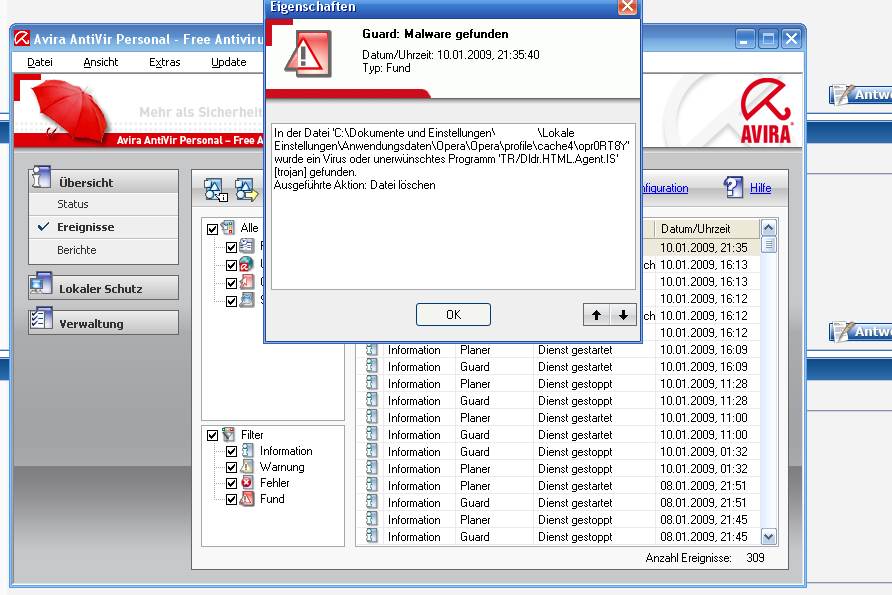Click icon of Guard Dienst gestartet 08.01.2009 21:51 row
This screenshot has height=595, width=892.
(x=371, y=502)
